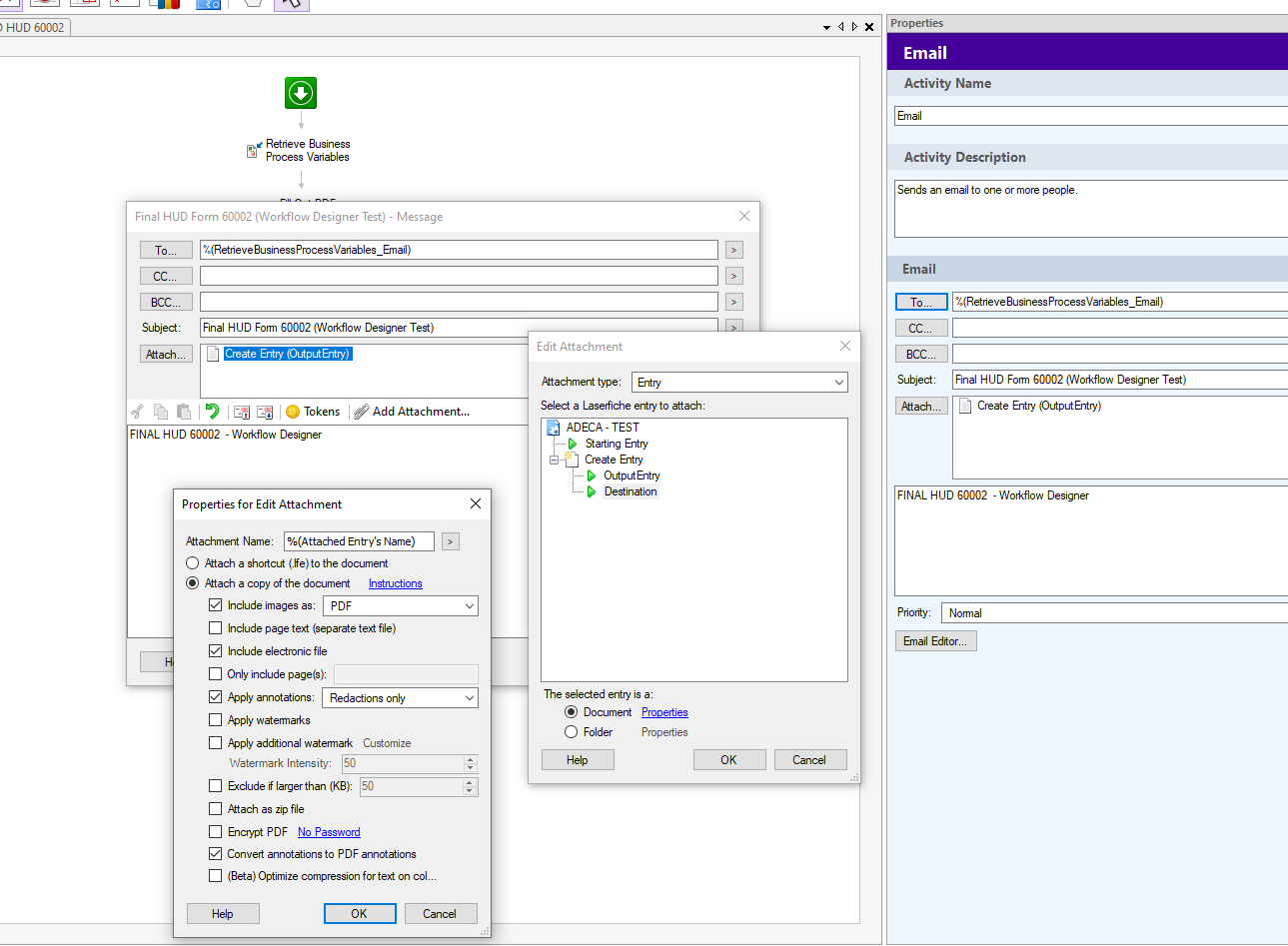Viewport: 1288px width, 946px height.
Task: Click the green workflow start icon
Action: pos(301,93)
